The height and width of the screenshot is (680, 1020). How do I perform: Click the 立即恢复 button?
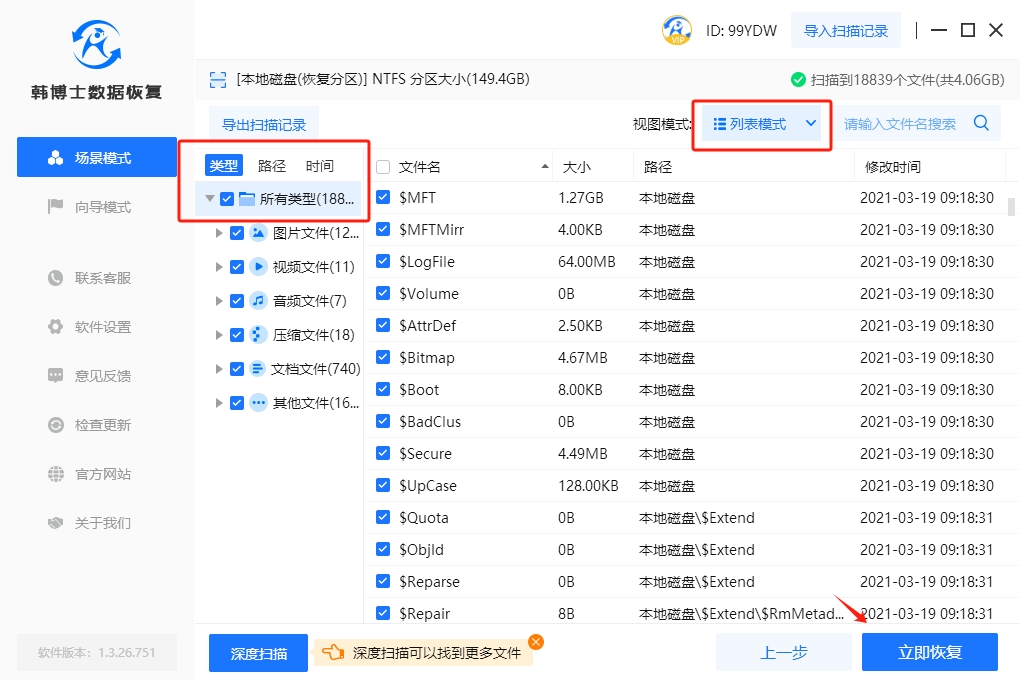tap(929, 653)
